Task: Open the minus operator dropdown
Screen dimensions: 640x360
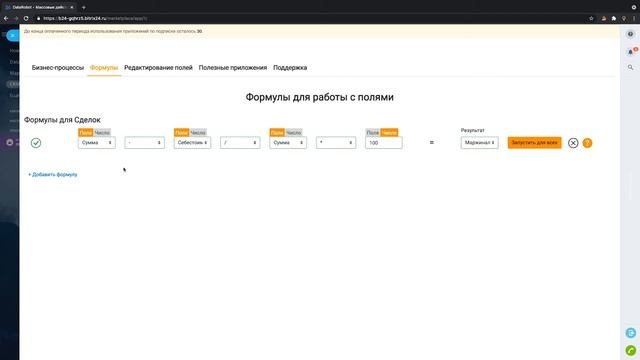Action: 144,143
